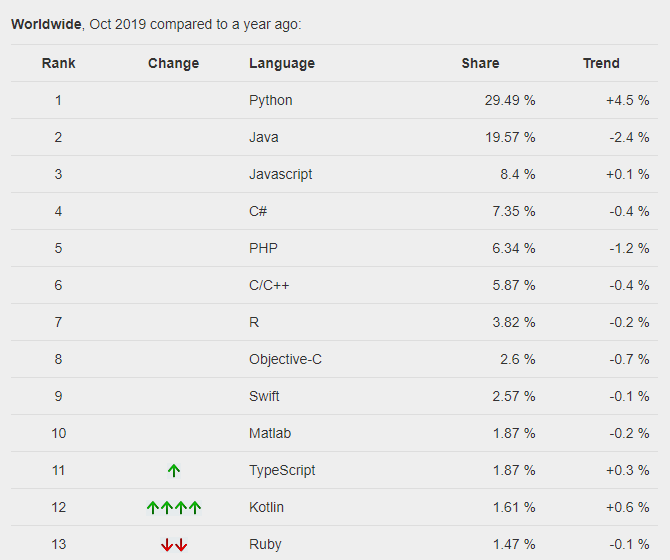Select the Matlab row label
Image resolution: width=670 pixels, height=560 pixels.
[270, 433]
